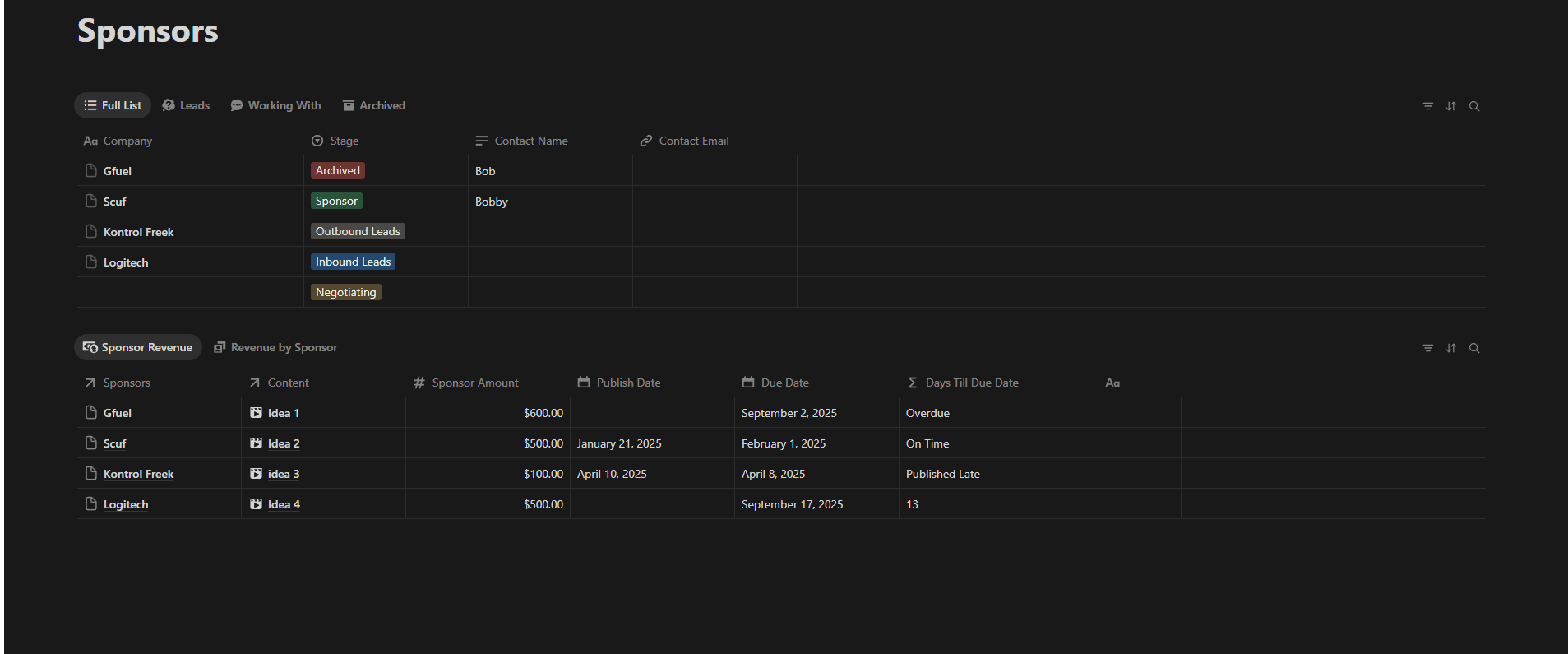The height and width of the screenshot is (654, 1568).
Task: Select the Archived view tab
Action: pyautogui.click(x=374, y=105)
